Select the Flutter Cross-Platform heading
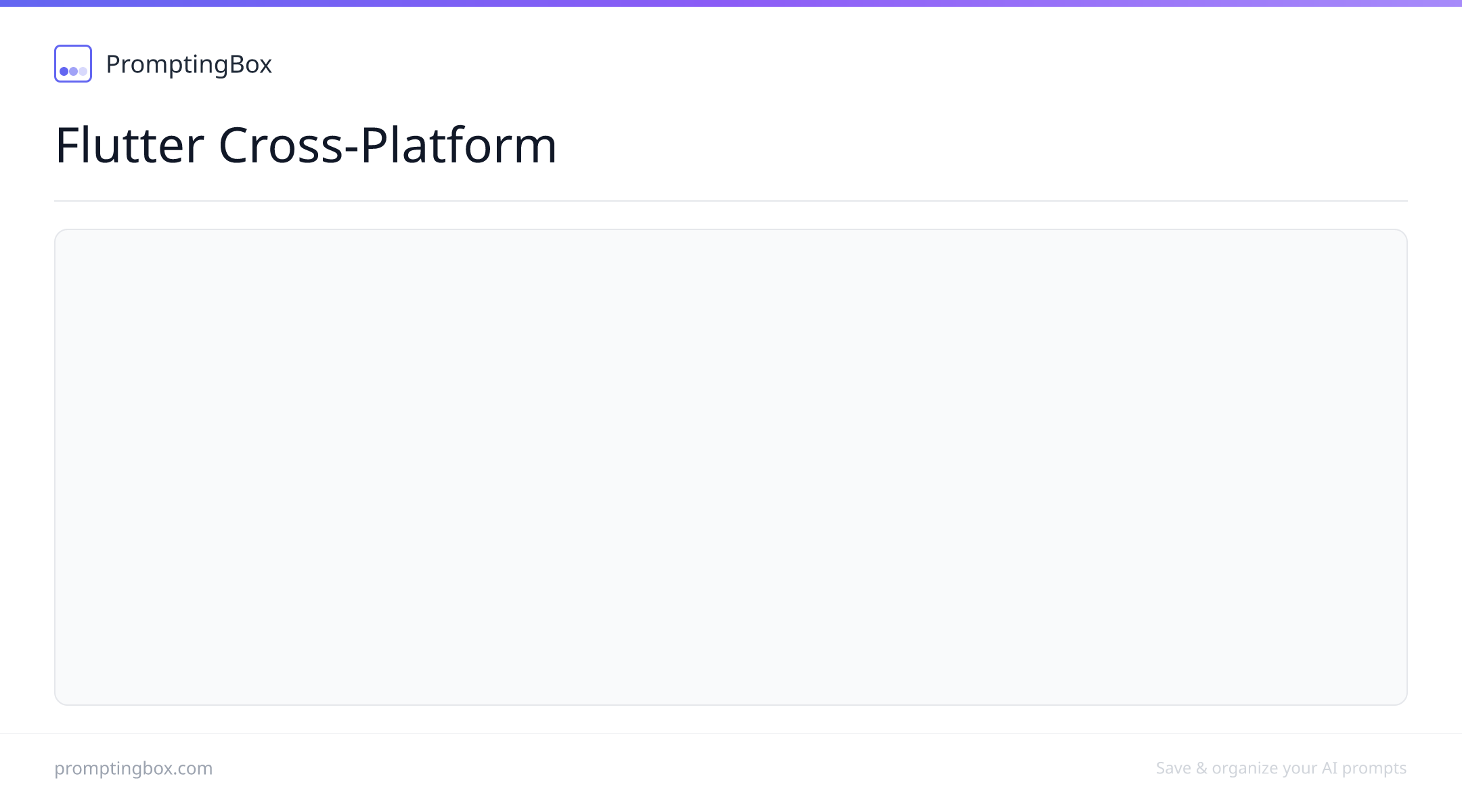1462x812 pixels. [306, 145]
